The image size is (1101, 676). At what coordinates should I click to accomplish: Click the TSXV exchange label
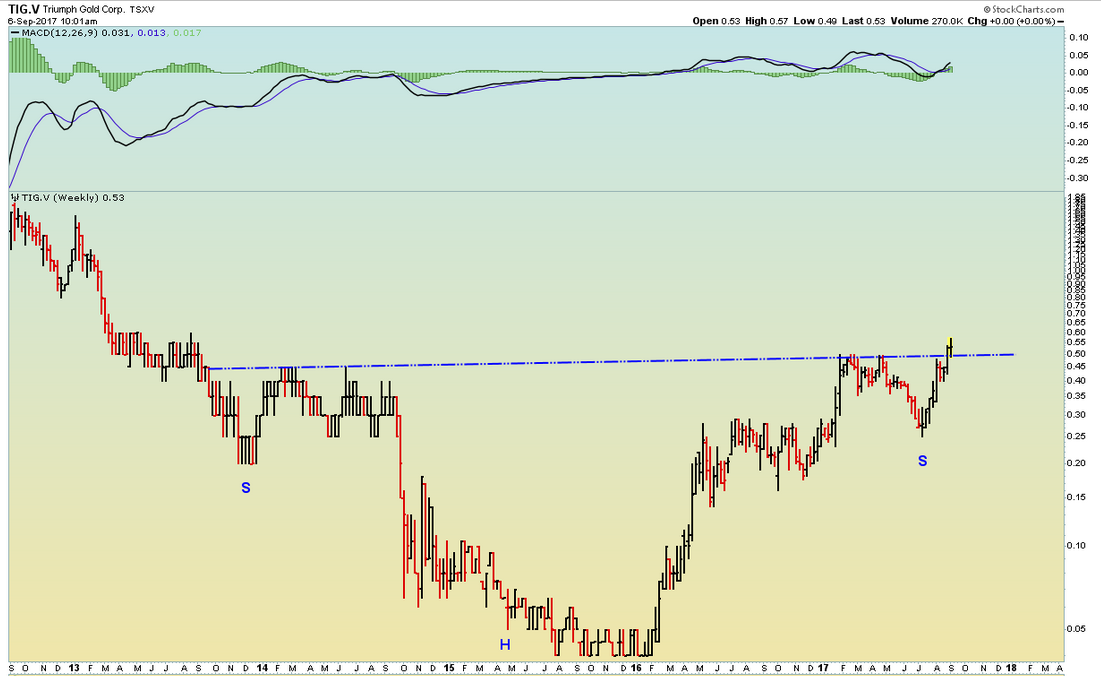(x=142, y=10)
